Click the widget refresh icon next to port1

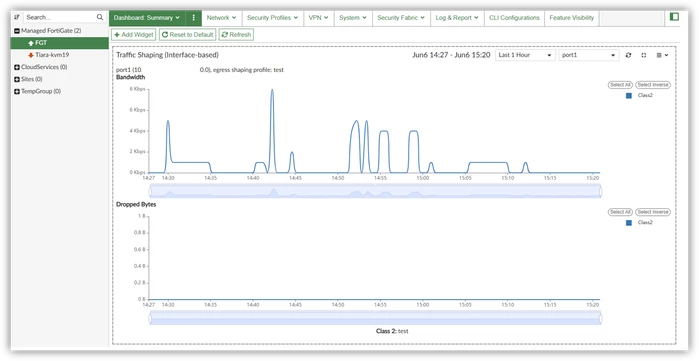coord(629,55)
